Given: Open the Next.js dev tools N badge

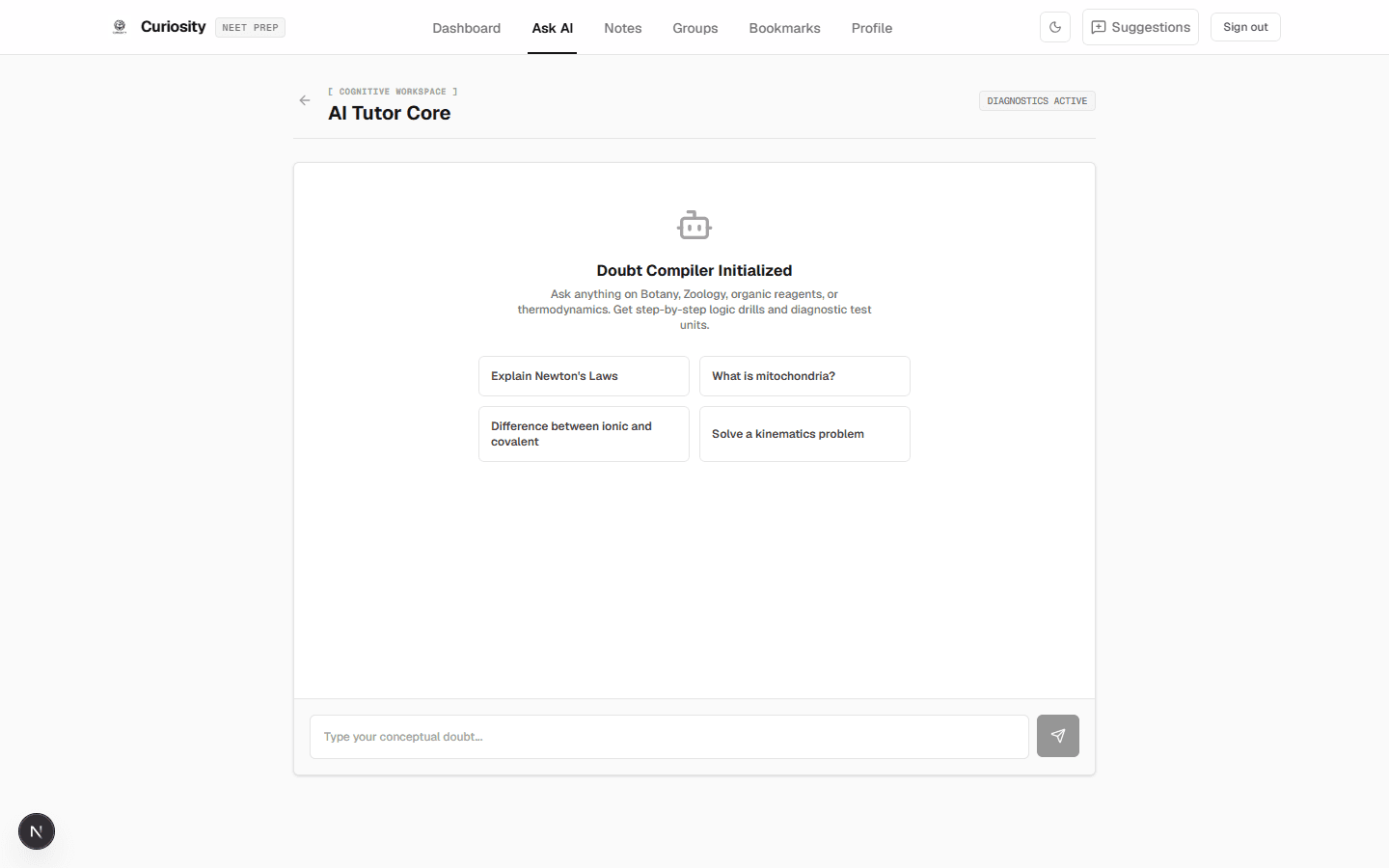Looking at the screenshot, I should coord(37,831).
